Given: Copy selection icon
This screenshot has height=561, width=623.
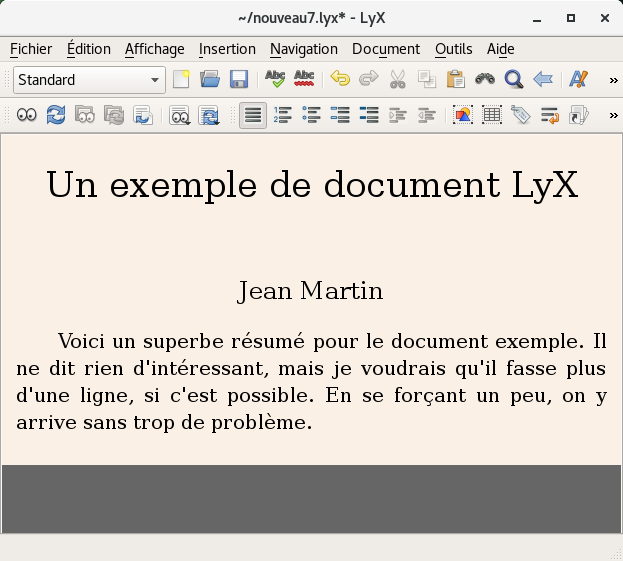Looking at the screenshot, I should [x=427, y=79].
